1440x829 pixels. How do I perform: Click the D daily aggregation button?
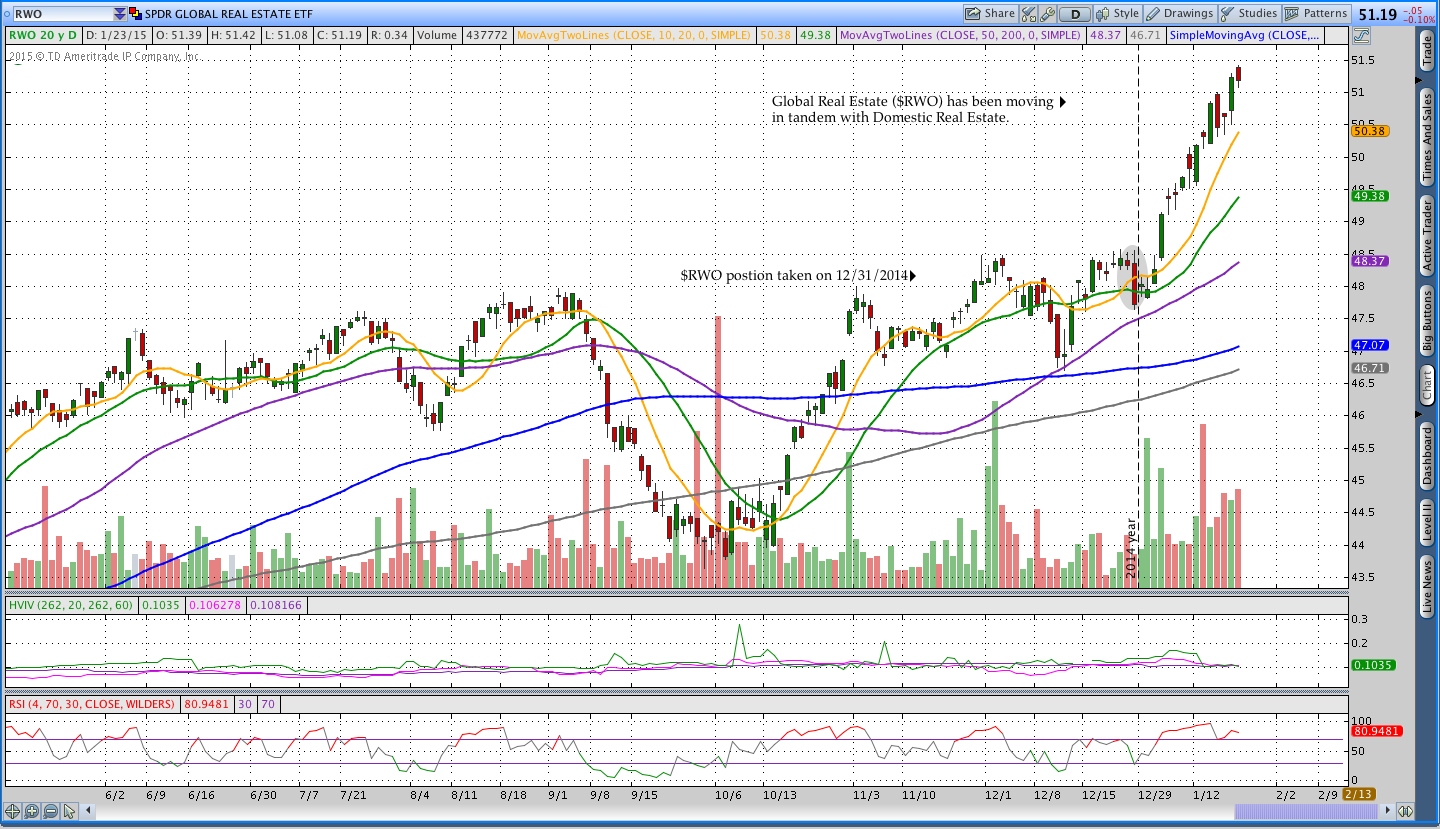point(1075,14)
